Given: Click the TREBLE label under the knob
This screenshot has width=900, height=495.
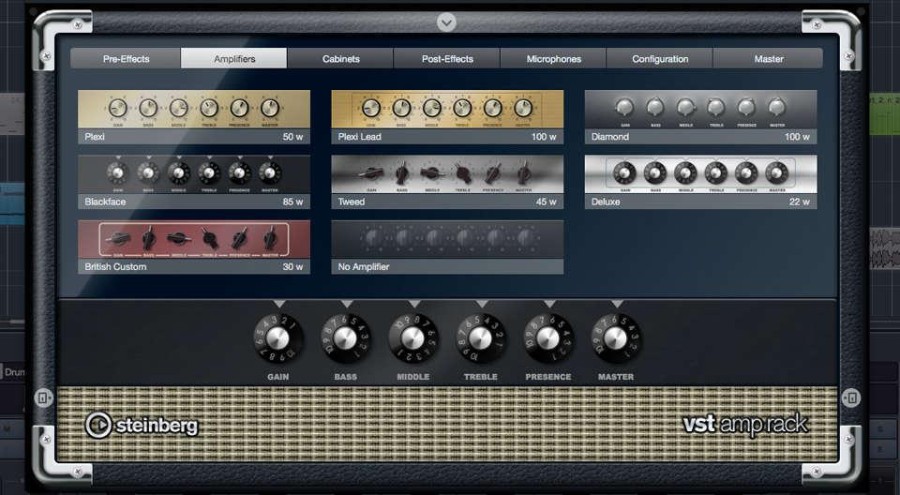Looking at the screenshot, I should click(x=480, y=377).
